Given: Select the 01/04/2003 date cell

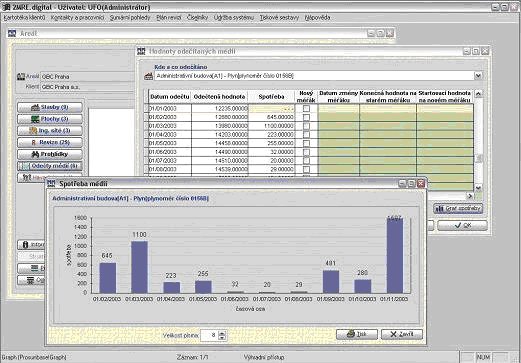Looking at the screenshot, I should (170, 135).
